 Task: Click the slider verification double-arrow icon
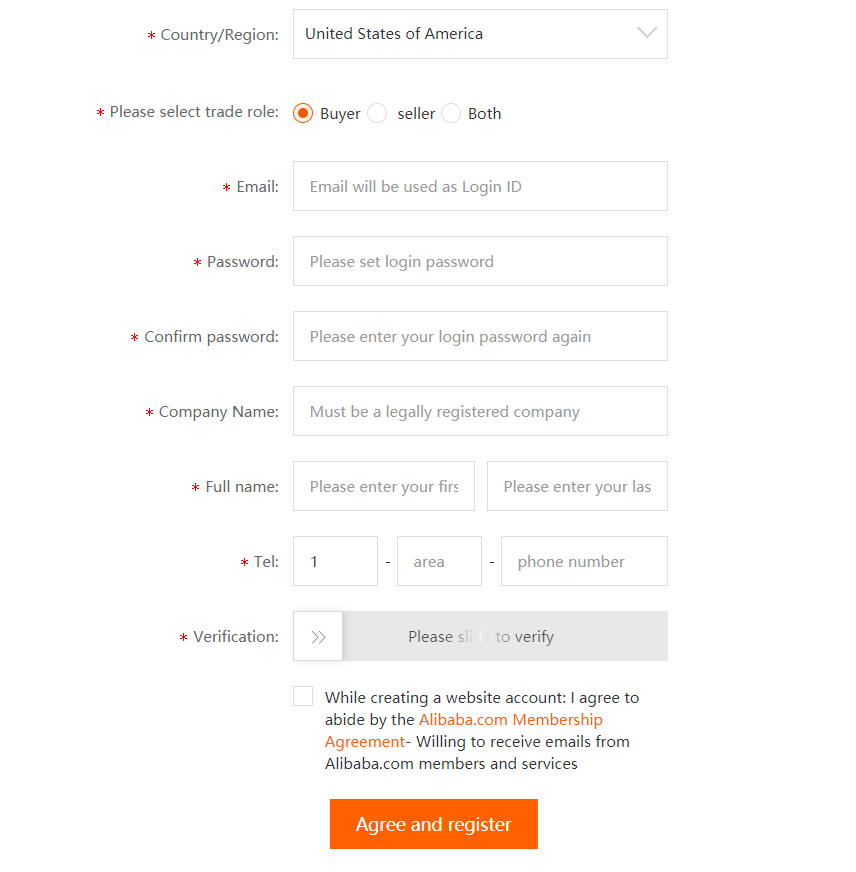[317, 635]
